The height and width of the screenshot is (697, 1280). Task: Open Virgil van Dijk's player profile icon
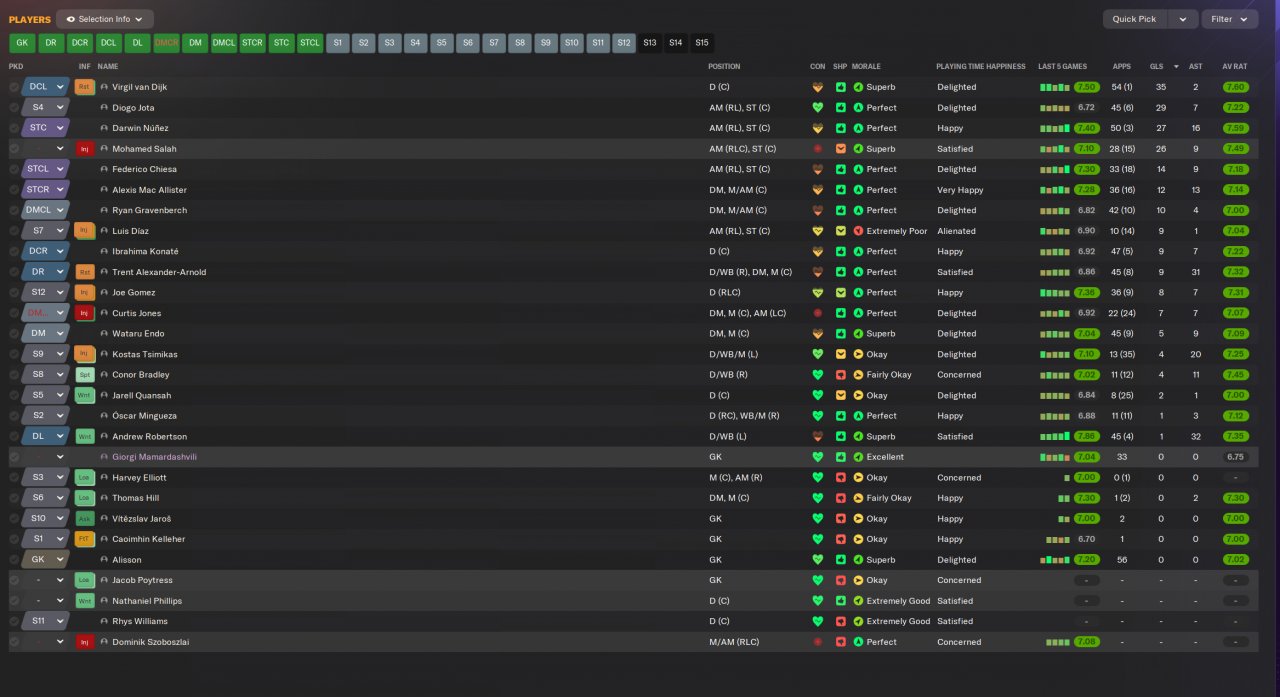tap(104, 87)
